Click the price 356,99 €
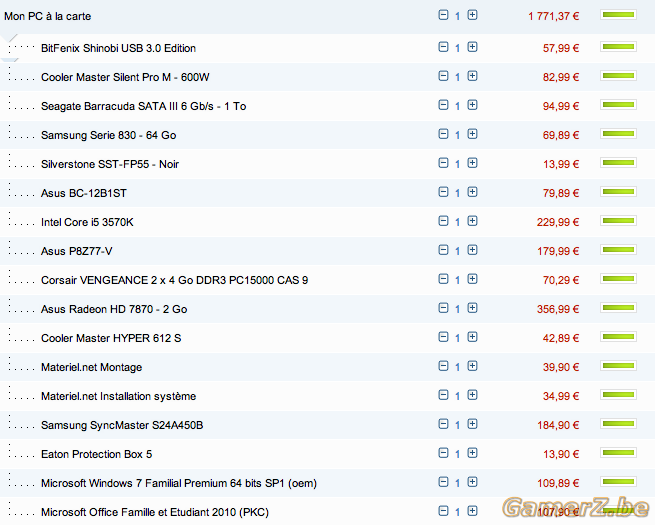This screenshot has width=655, height=525. point(558,309)
